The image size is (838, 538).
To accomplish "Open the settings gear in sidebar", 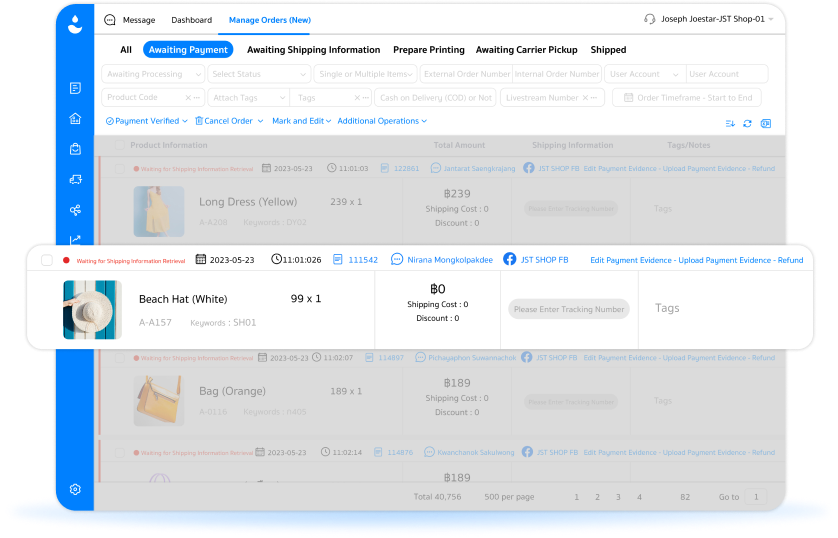I will coord(75,489).
